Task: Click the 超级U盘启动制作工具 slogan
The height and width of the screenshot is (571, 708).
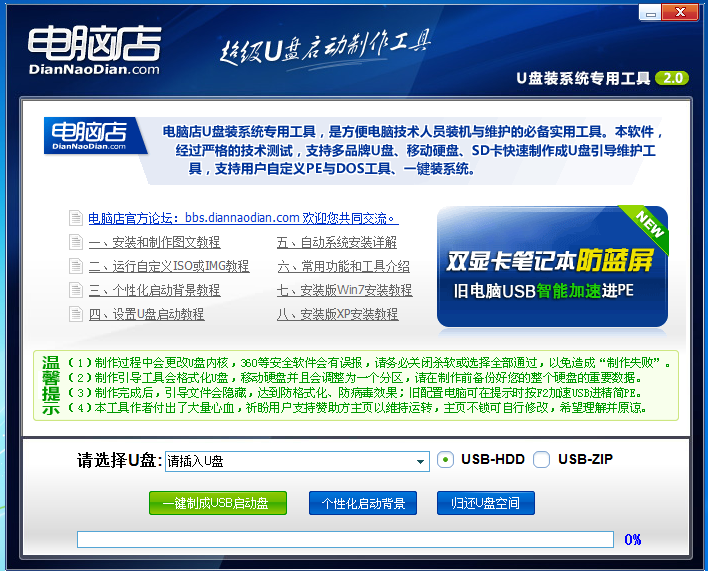Action: point(325,48)
